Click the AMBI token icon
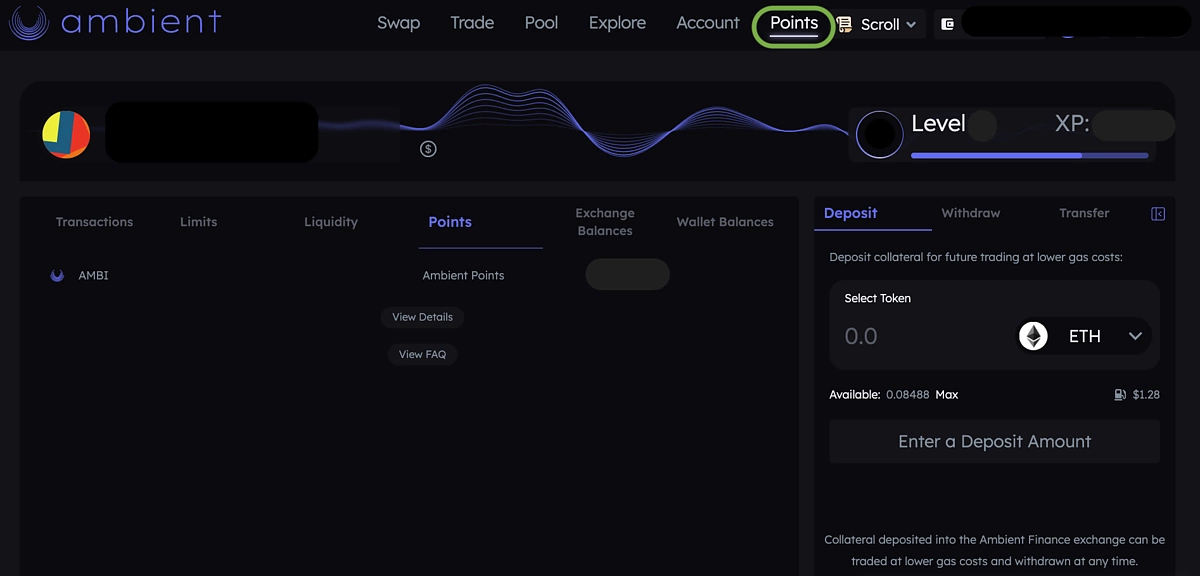The image size is (1200, 576). [57, 275]
